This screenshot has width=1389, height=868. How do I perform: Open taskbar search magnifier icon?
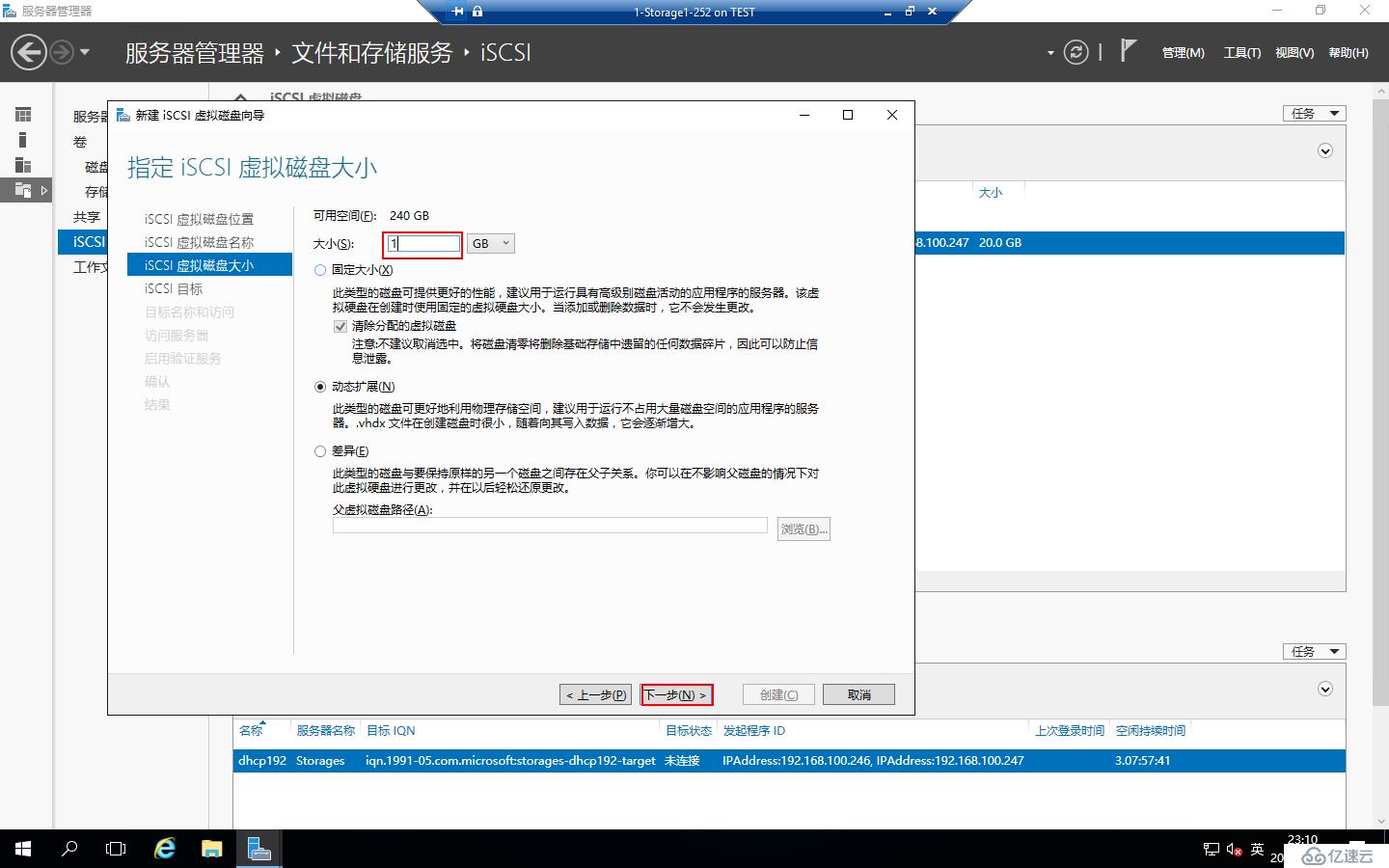tap(69, 849)
